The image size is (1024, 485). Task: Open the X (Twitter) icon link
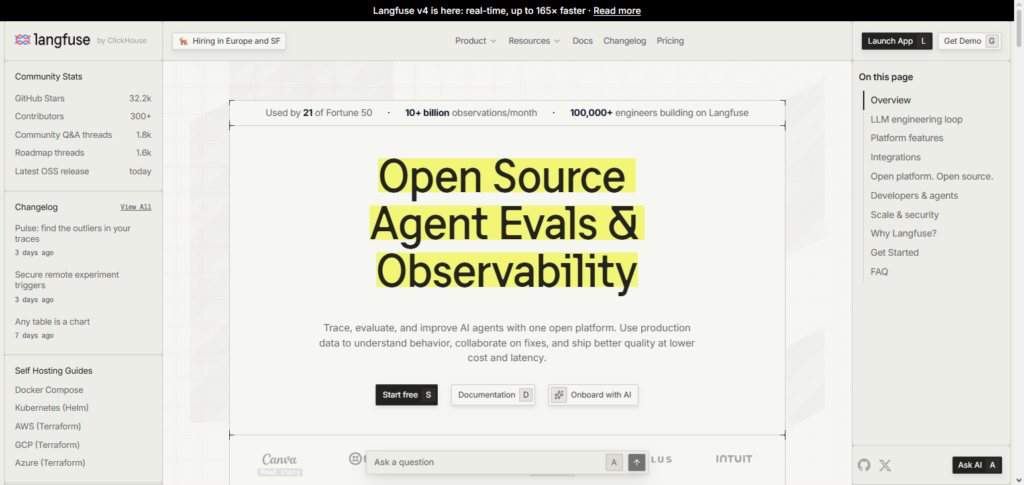(x=885, y=465)
